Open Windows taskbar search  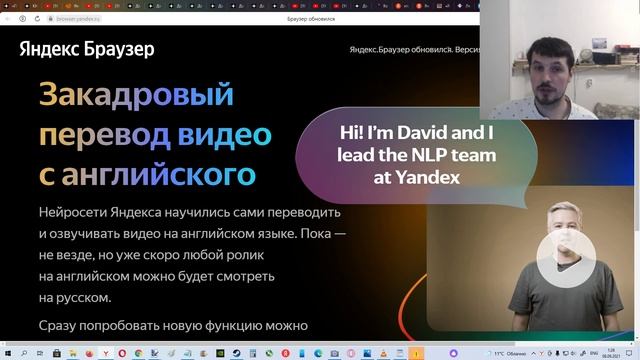[x=24, y=353]
